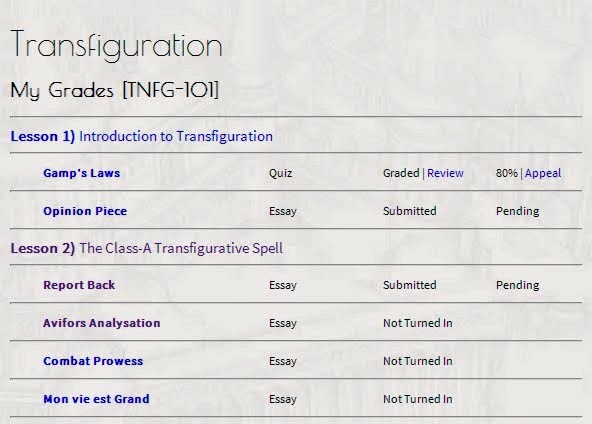Open the Mon vie est Grand assignment
The height and width of the screenshot is (424, 592).
(x=96, y=399)
